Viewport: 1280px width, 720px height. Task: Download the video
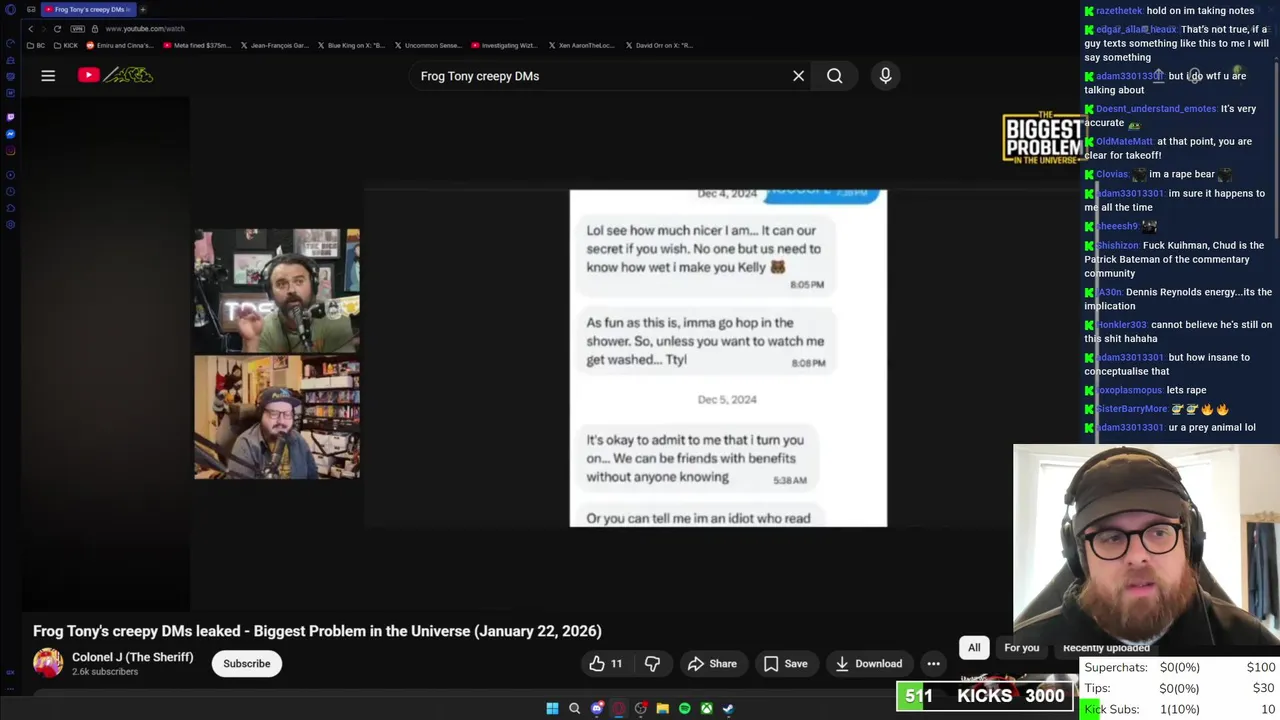868,663
